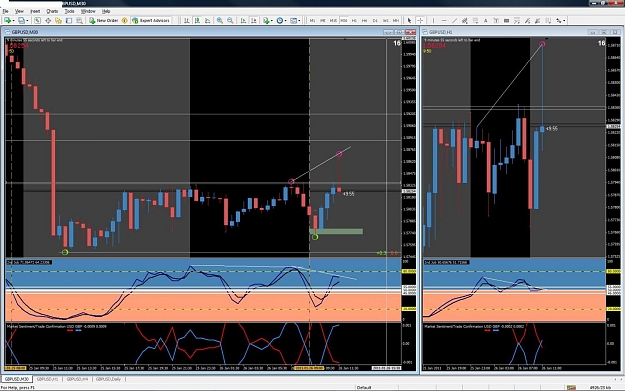Select the W1 timeframe button
The width and height of the screenshot is (625, 391).
coord(385,20)
